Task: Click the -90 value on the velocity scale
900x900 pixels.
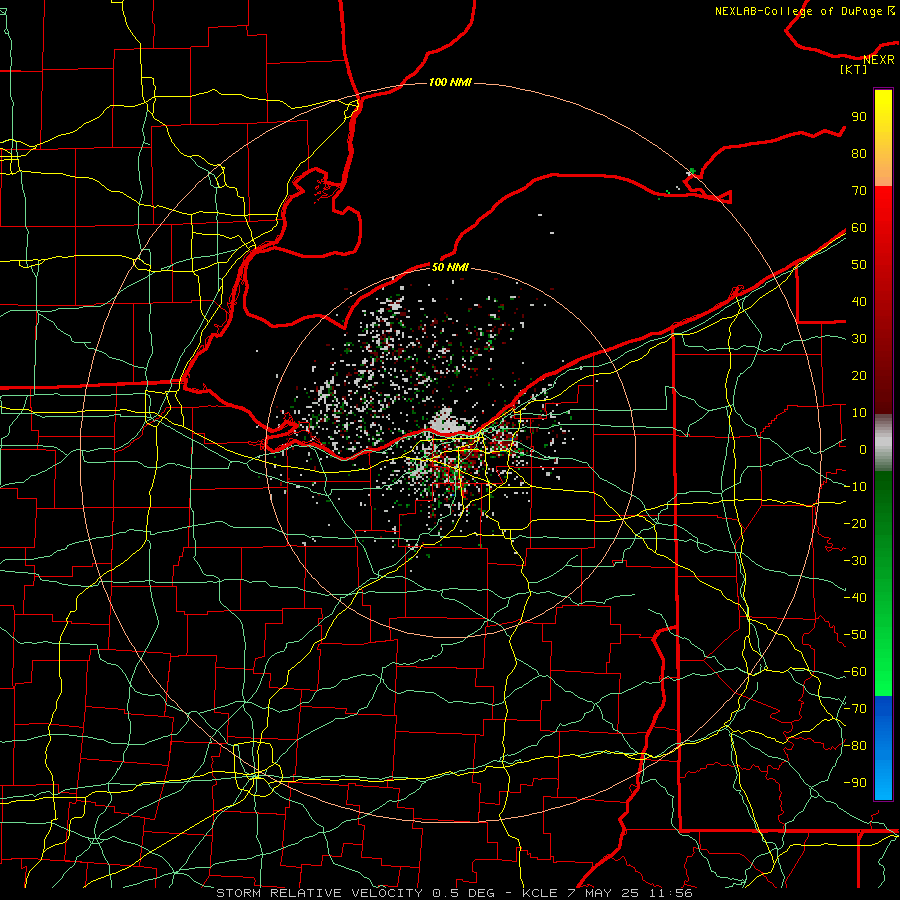Action: pyautogui.click(x=855, y=783)
